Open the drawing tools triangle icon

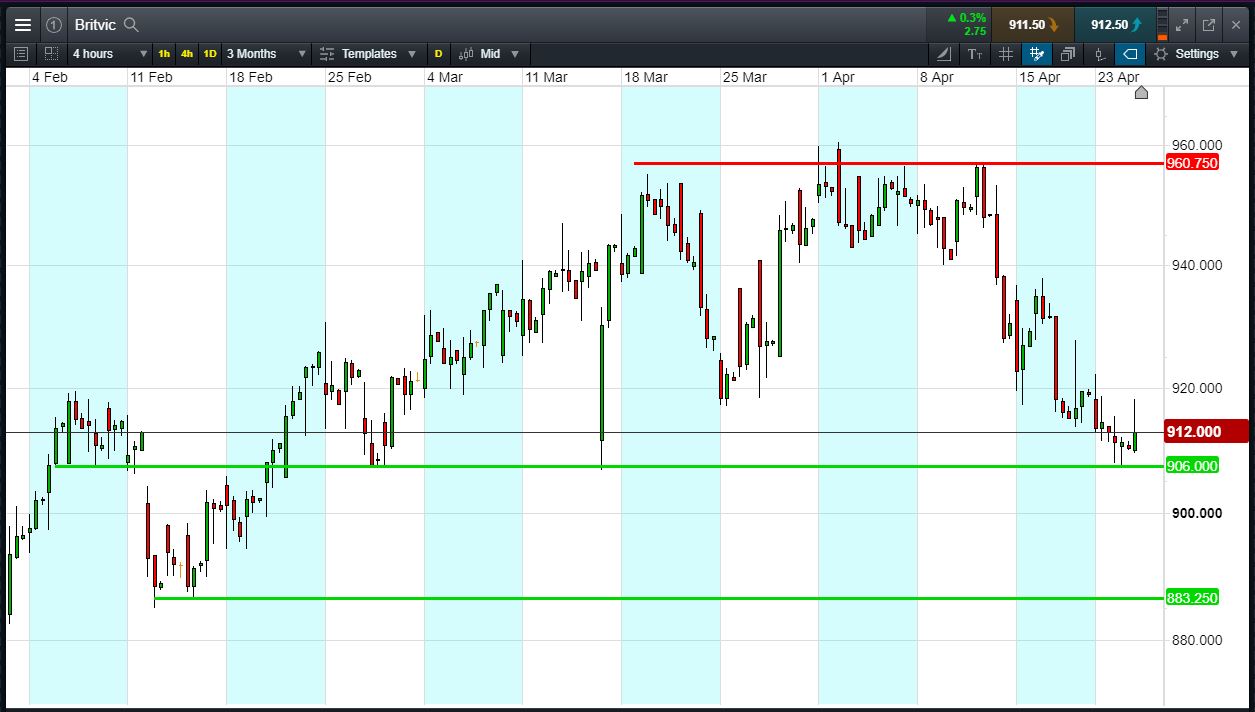coord(944,54)
